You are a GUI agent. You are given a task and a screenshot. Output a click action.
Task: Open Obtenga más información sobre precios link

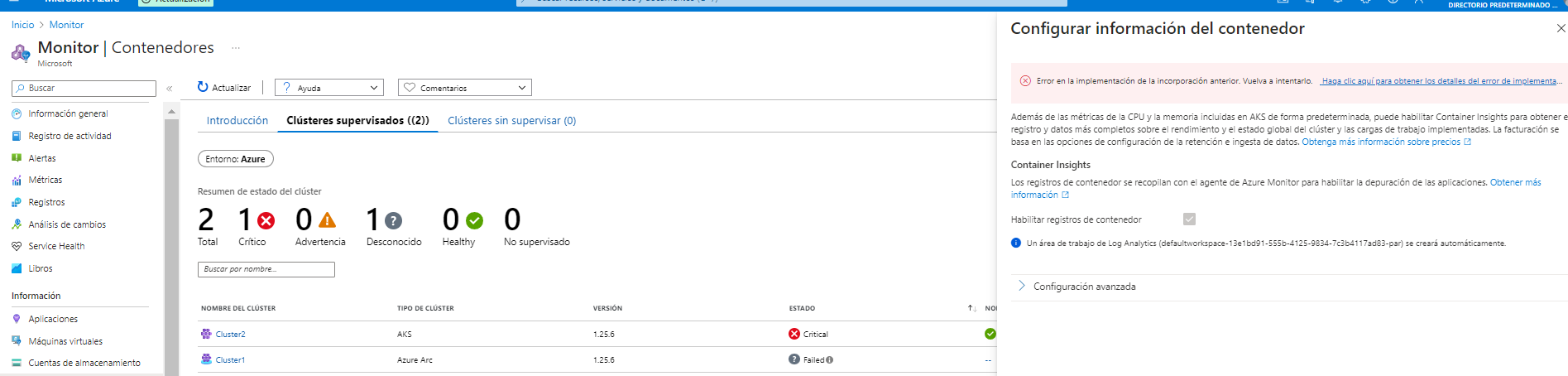[x=1386, y=142]
